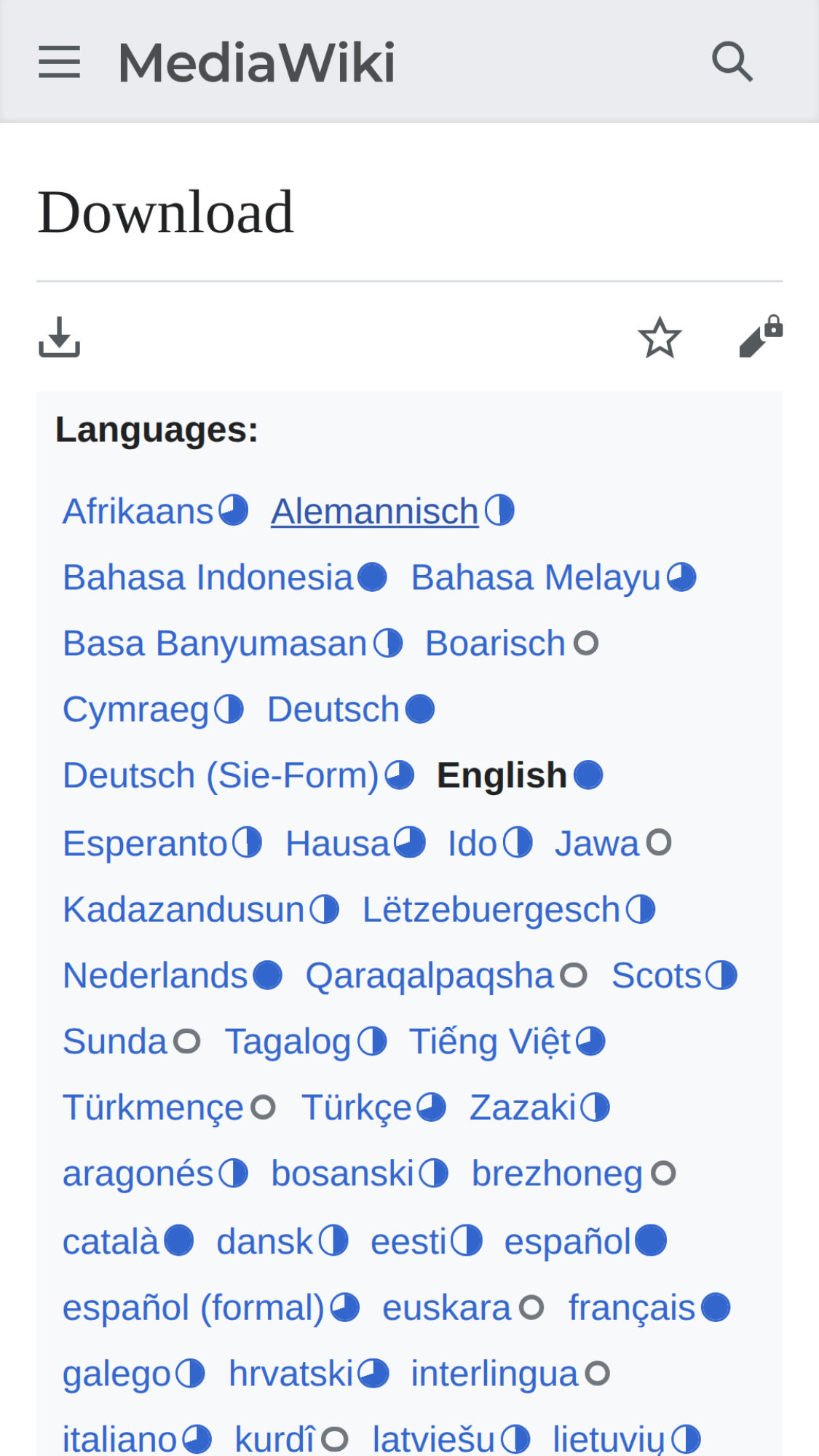This screenshot has height=1456, width=819.
Task: Click full circle icon after Deutsch
Action: [420, 709]
